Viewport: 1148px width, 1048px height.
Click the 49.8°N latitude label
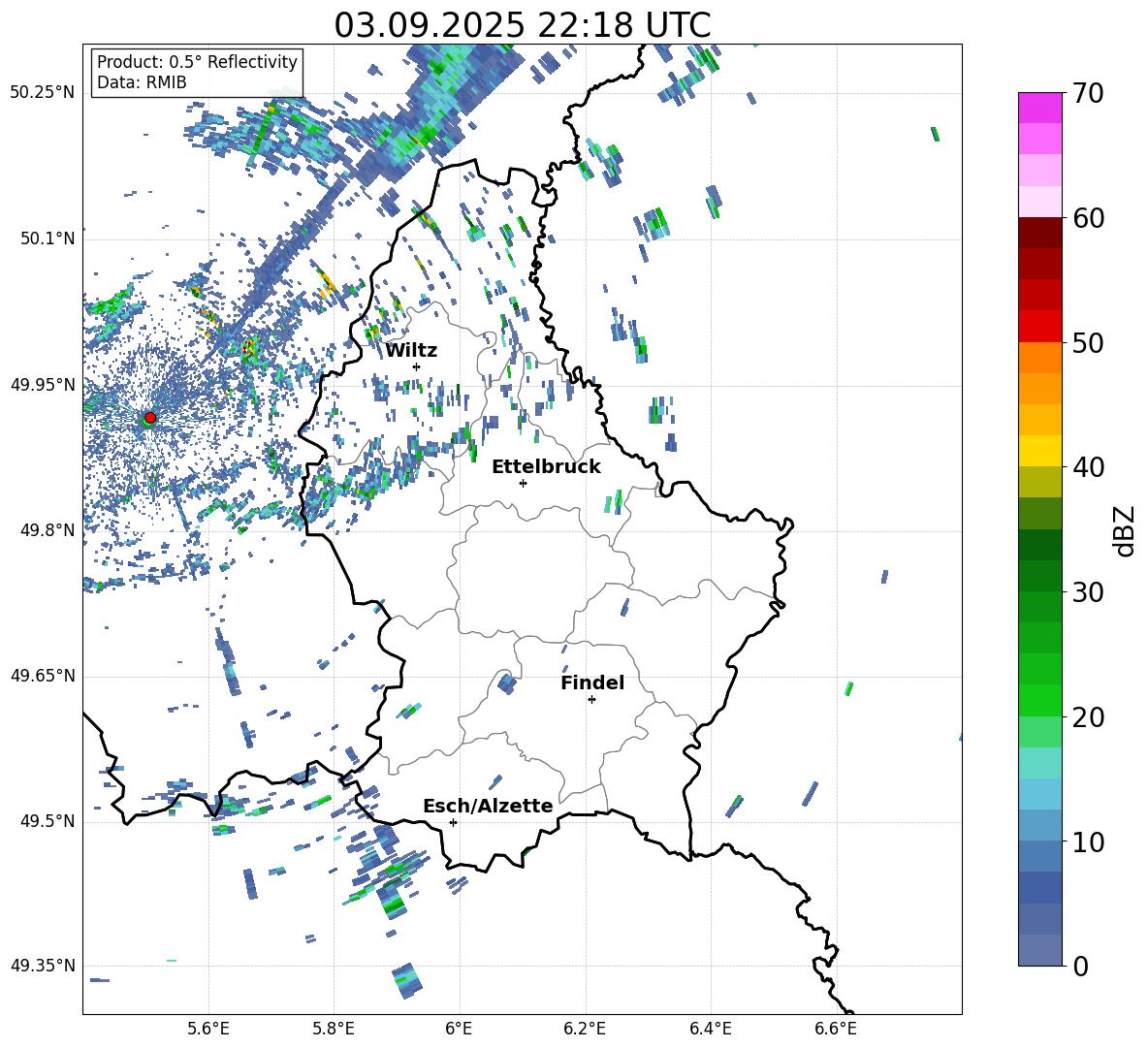tap(48, 530)
